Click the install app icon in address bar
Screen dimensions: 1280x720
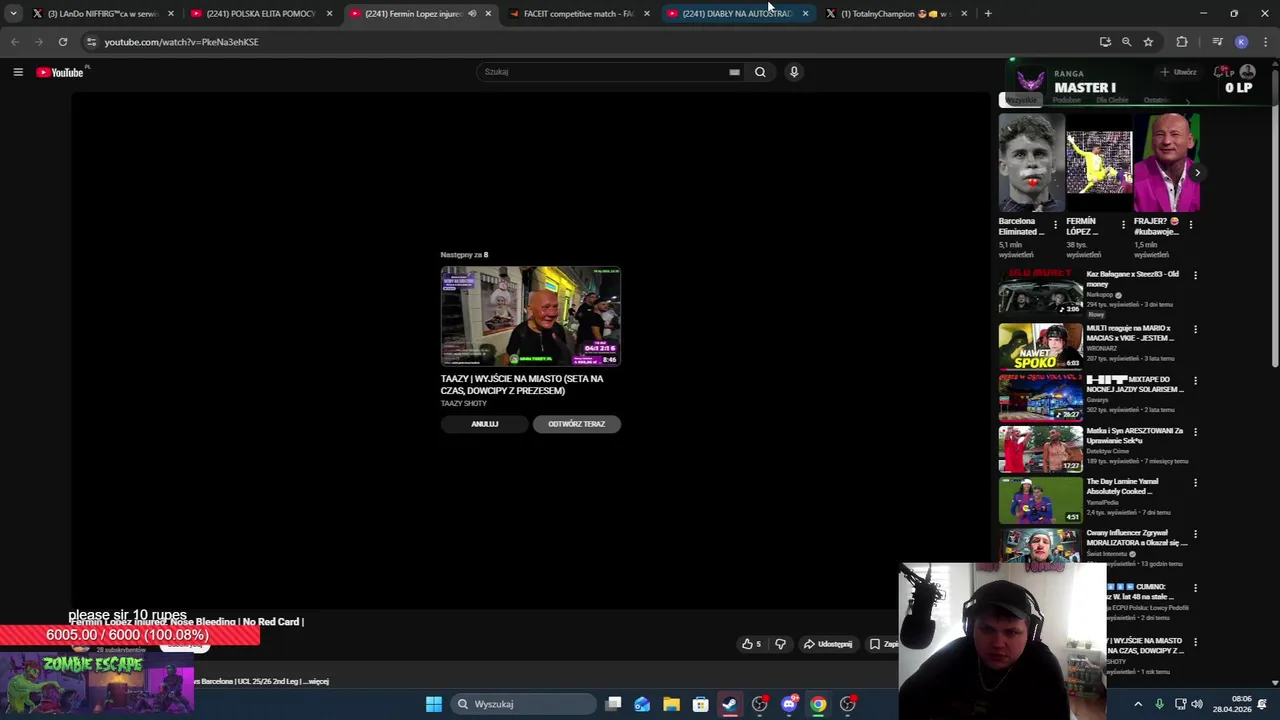coord(1105,42)
